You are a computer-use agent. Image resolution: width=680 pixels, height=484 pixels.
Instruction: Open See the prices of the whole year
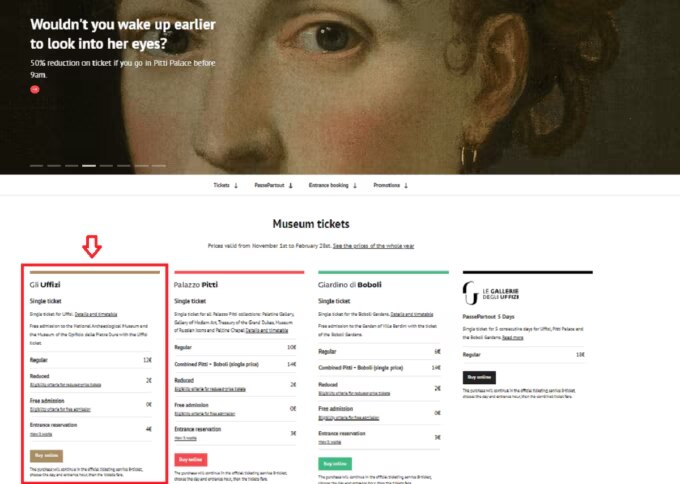point(373,246)
